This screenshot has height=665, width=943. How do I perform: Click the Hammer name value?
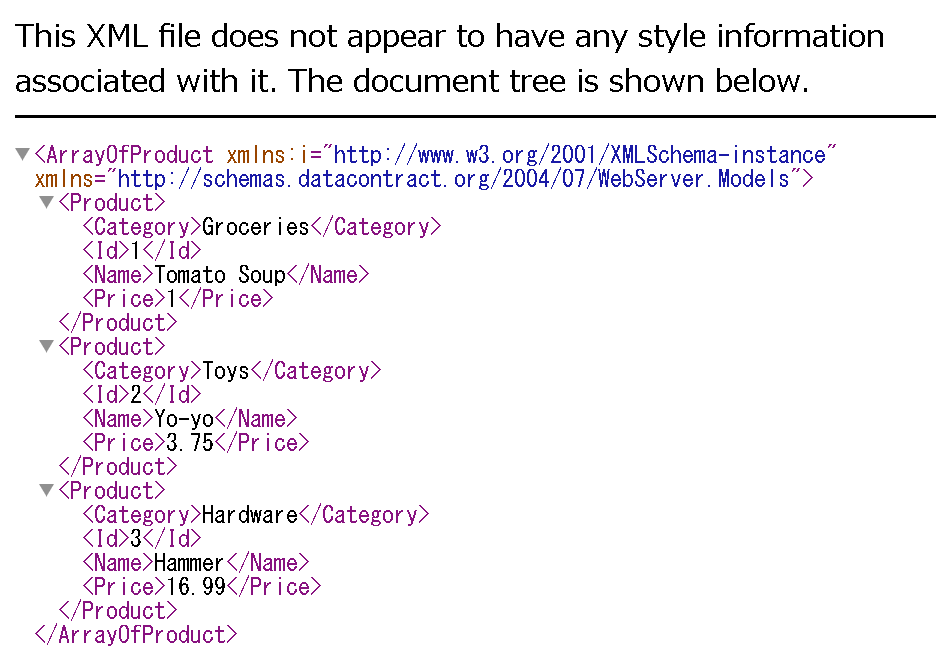[189, 563]
